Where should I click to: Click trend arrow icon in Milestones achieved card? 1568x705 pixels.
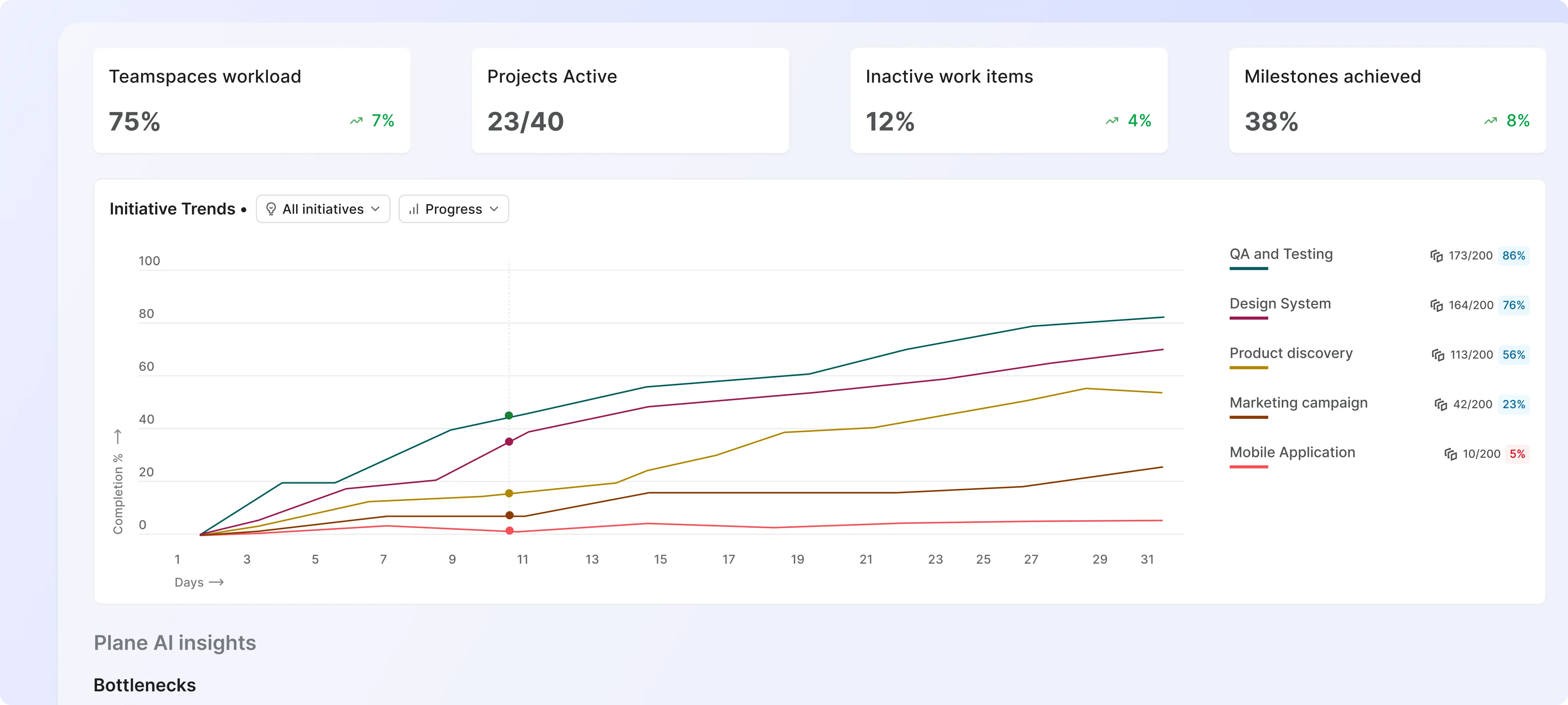[x=1490, y=121]
